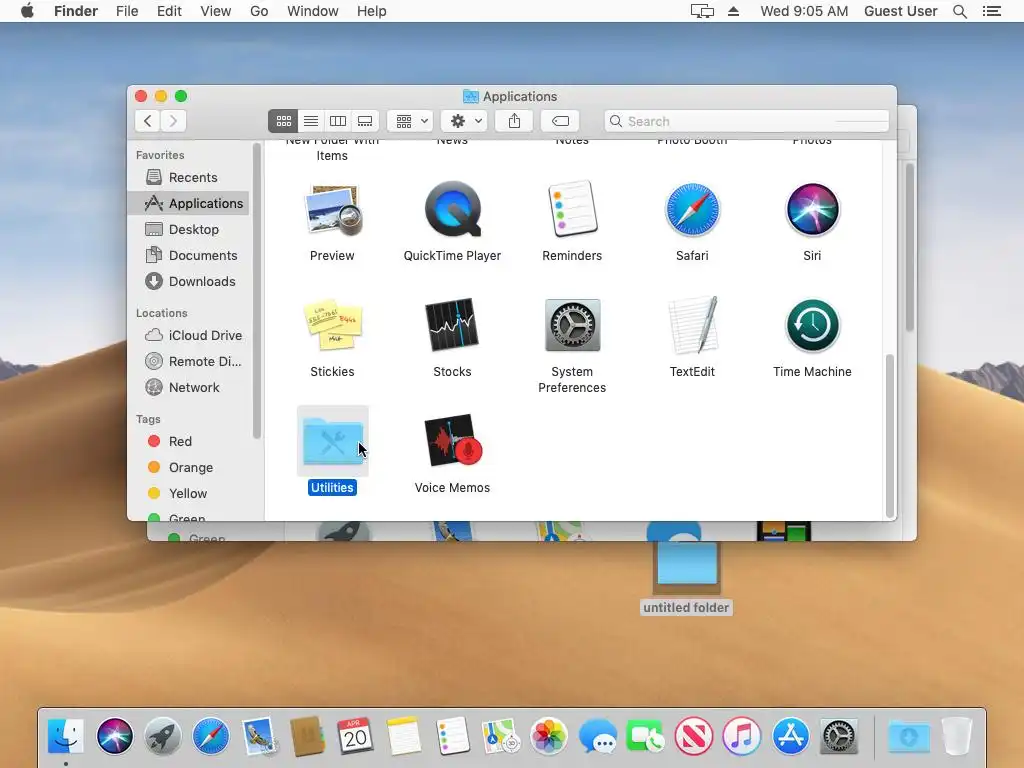
Task: Select the untitled folder on desktop
Action: [686, 568]
